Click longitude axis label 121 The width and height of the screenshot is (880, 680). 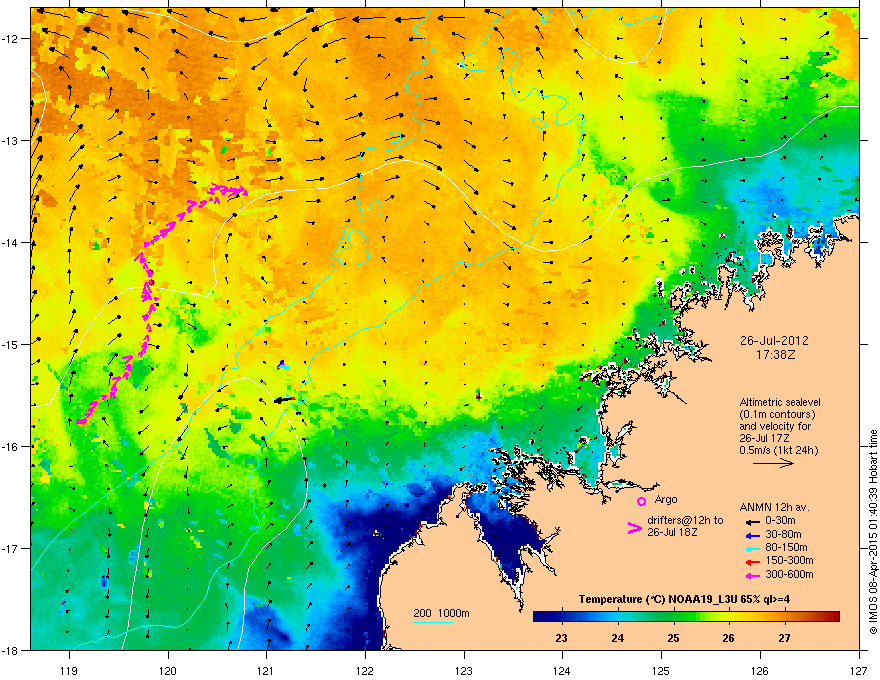tap(266, 670)
